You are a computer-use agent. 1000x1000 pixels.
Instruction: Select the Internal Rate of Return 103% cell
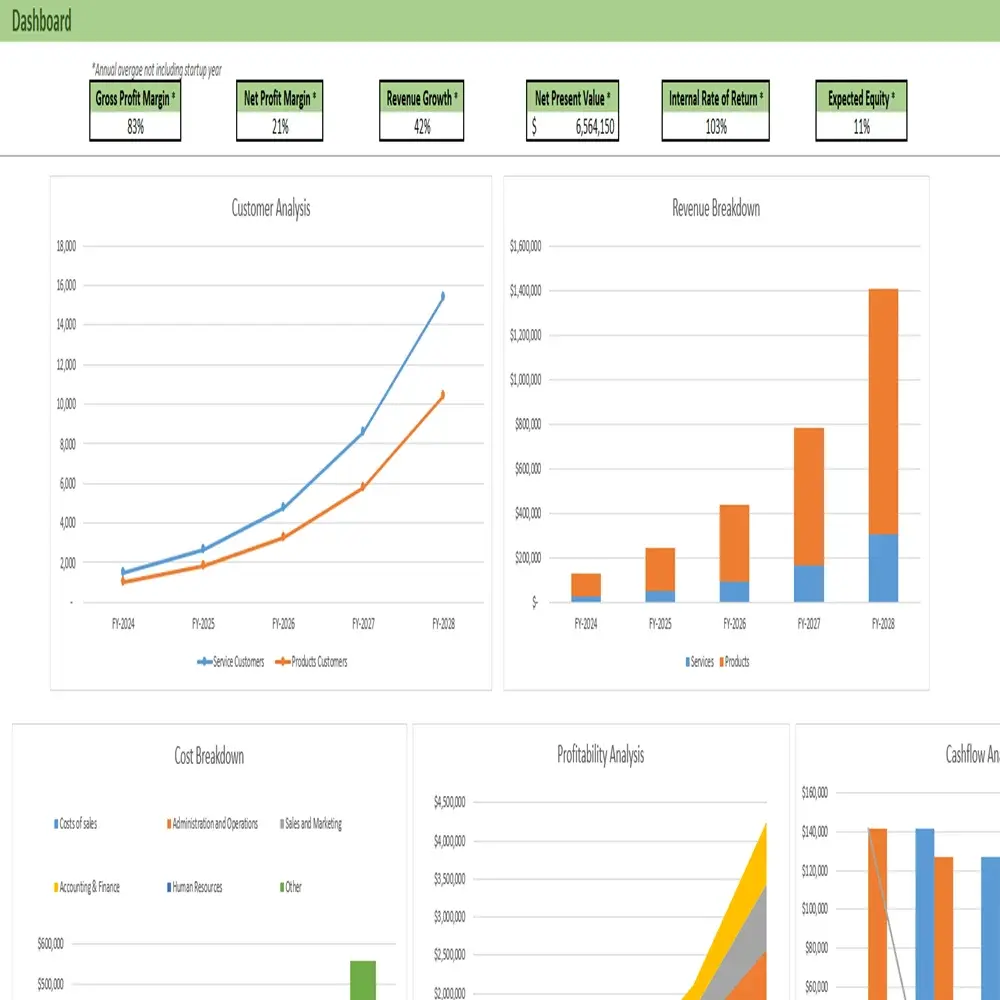715,127
